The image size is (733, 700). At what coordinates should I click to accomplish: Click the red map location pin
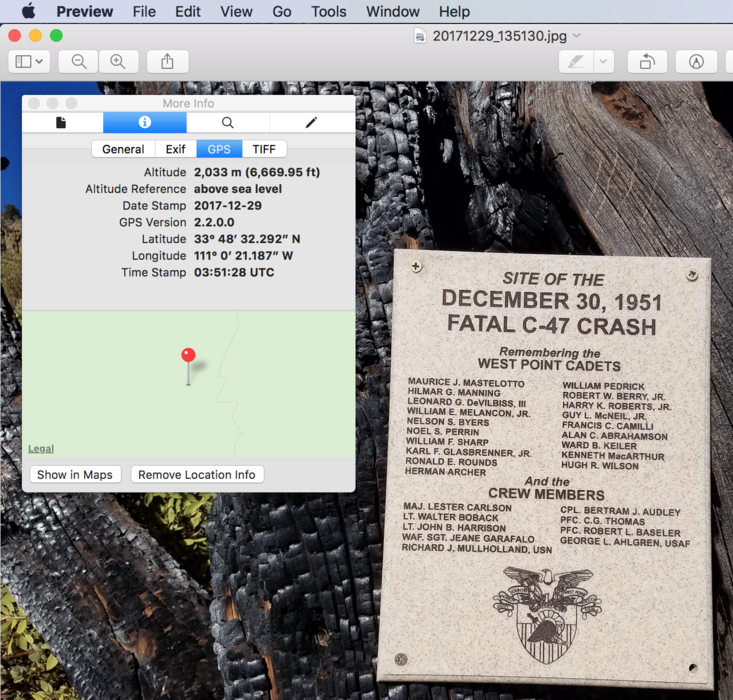188,355
